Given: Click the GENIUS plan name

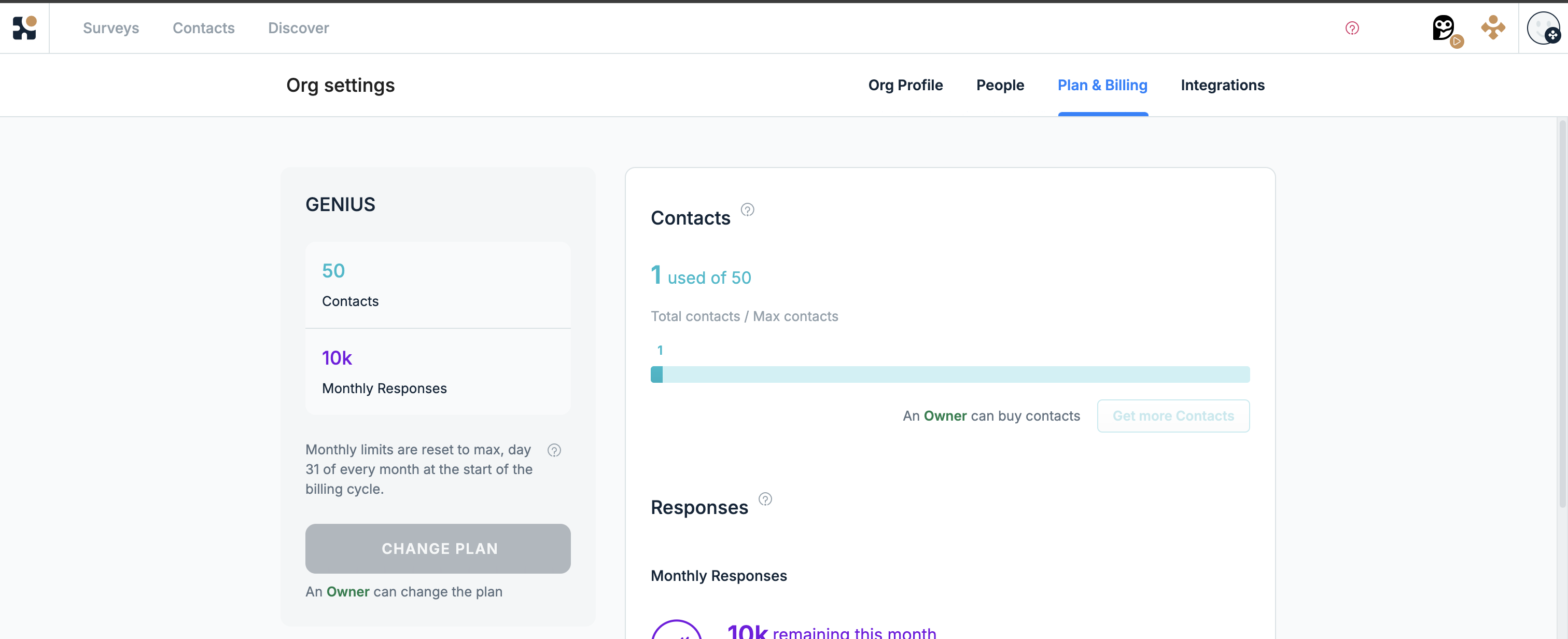Looking at the screenshot, I should point(340,205).
